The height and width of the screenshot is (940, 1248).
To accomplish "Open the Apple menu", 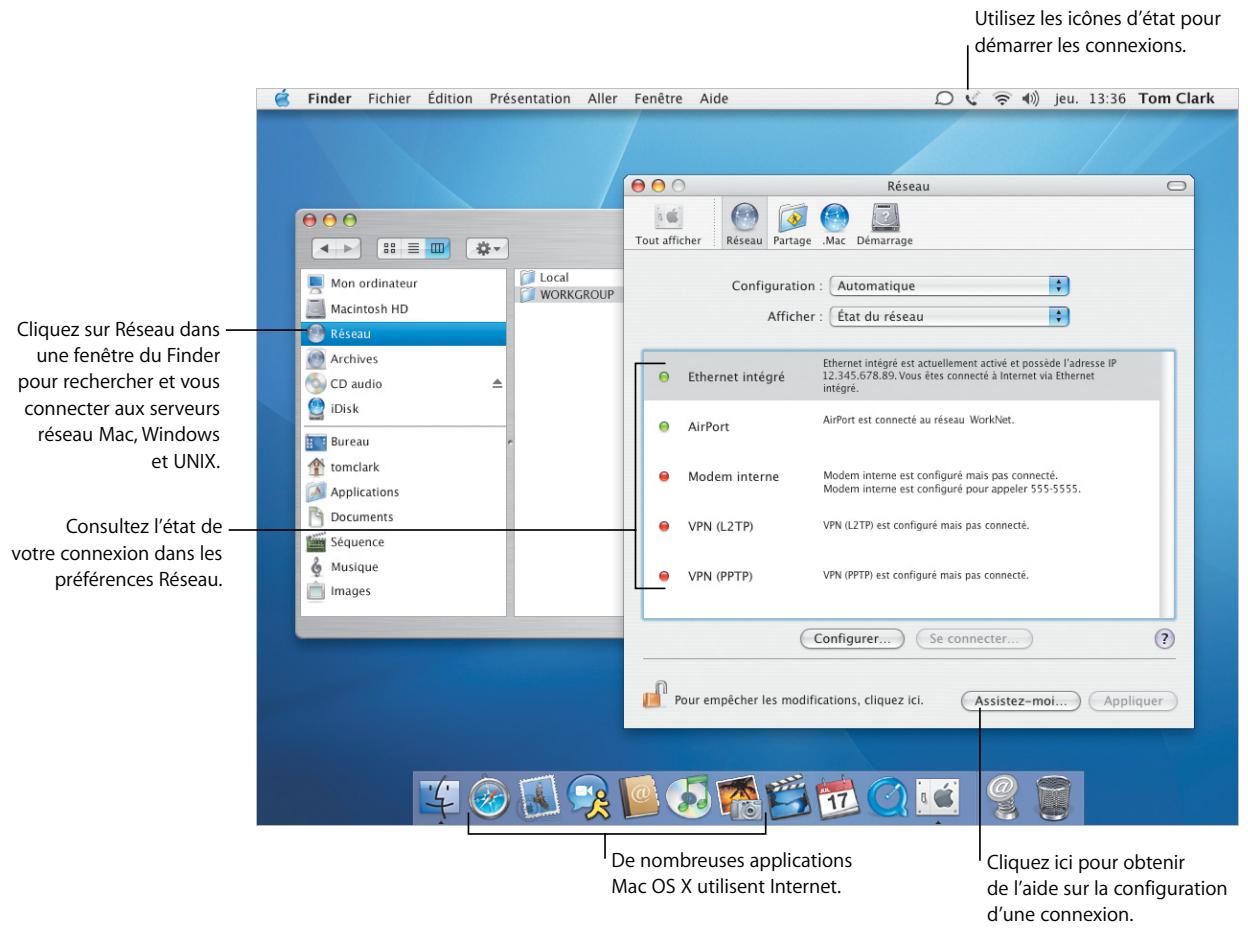I will 282,99.
